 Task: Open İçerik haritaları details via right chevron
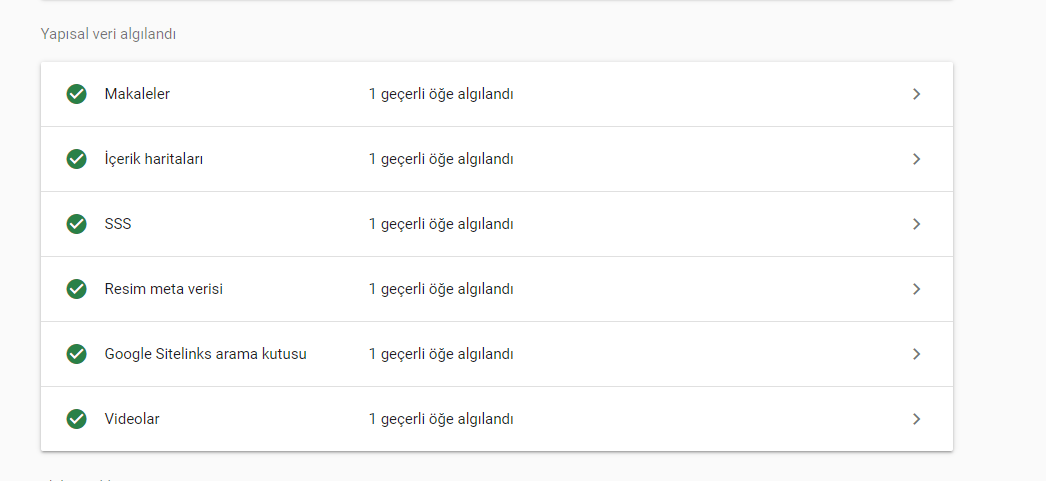[917, 159]
